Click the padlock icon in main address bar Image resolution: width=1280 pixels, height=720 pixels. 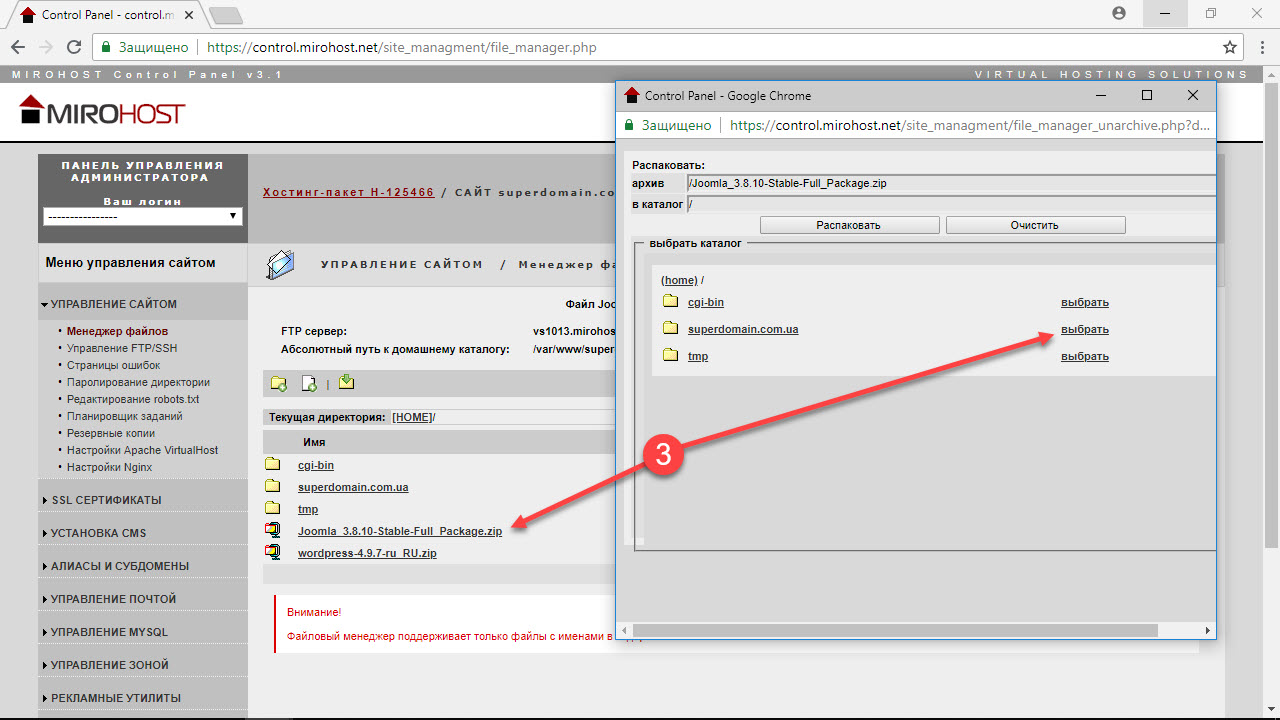(106, 47)
